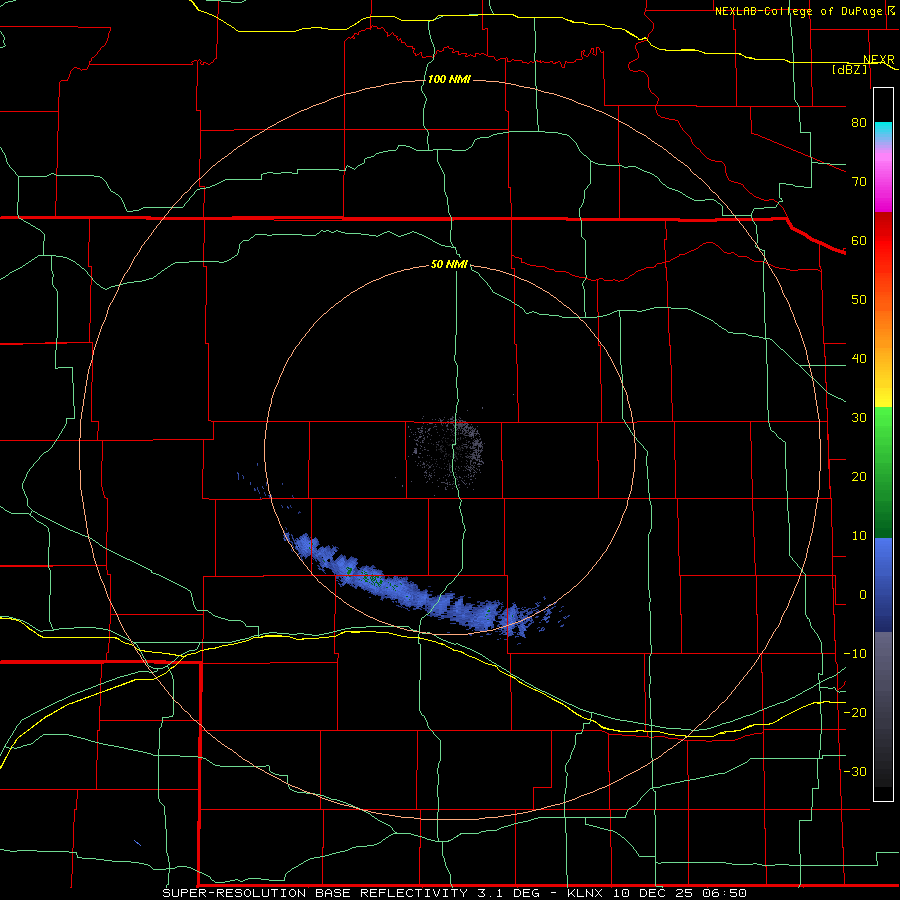Click the -10 value on the dBZ scale
The height and width of the screenshot is (900, 900).
[855, 654]
